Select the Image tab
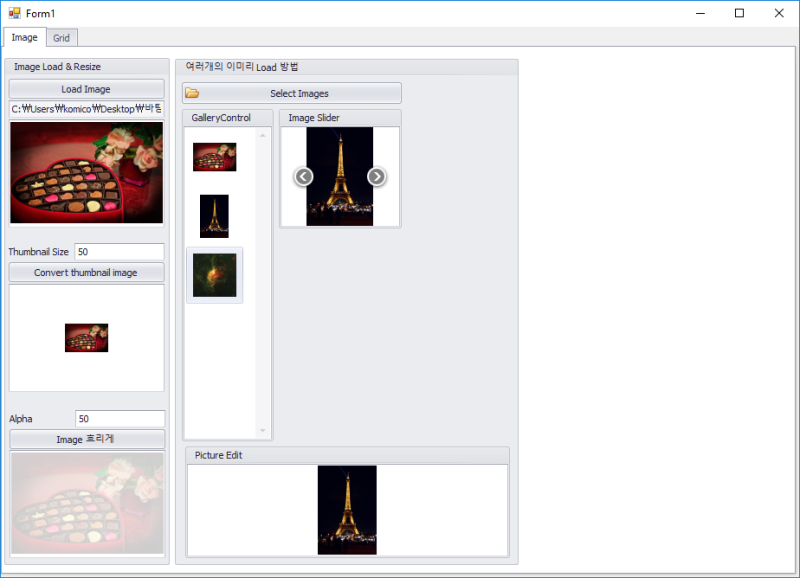 click(x=24, y=37)
